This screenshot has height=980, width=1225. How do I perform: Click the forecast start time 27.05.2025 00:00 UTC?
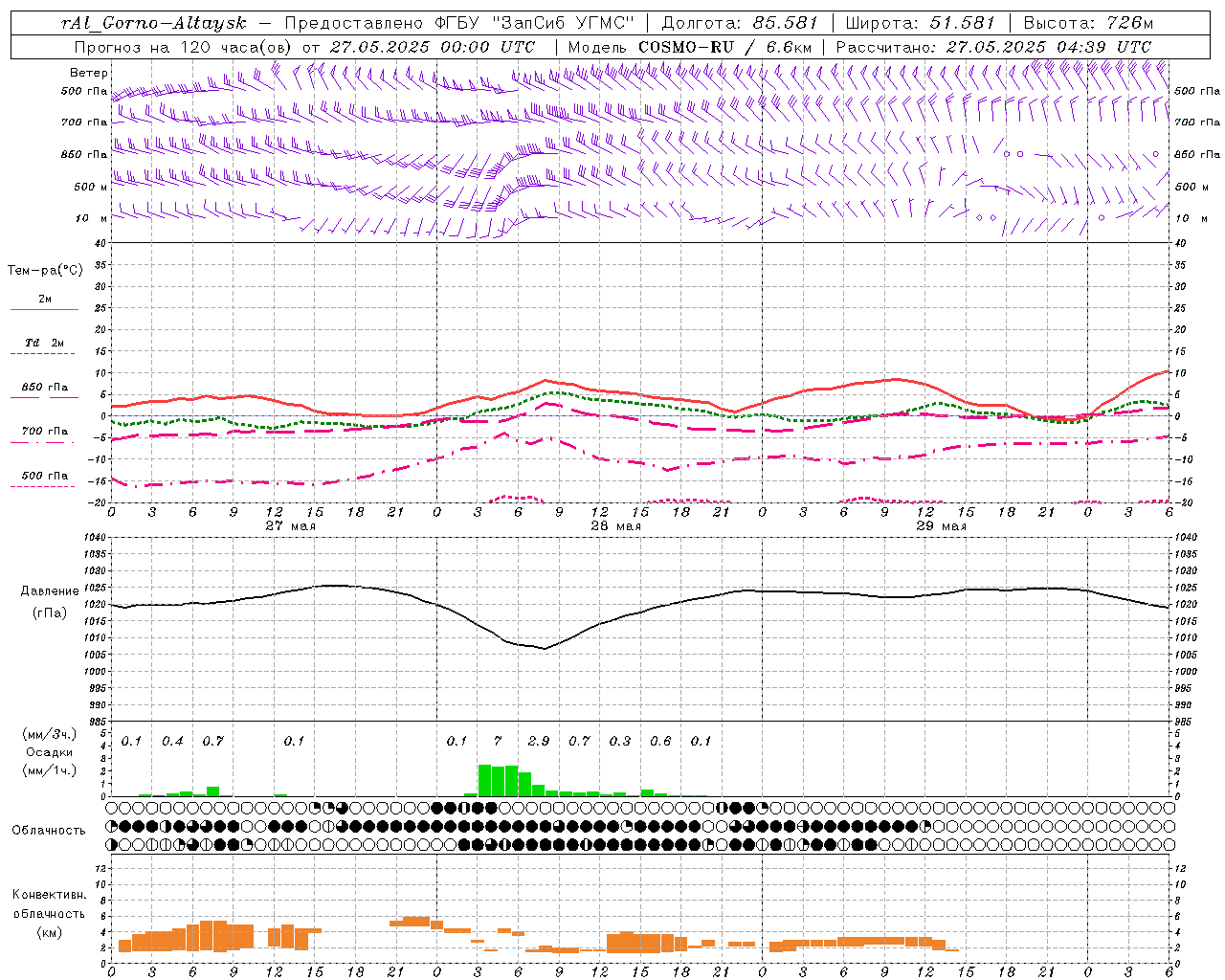tap(433, 47)
